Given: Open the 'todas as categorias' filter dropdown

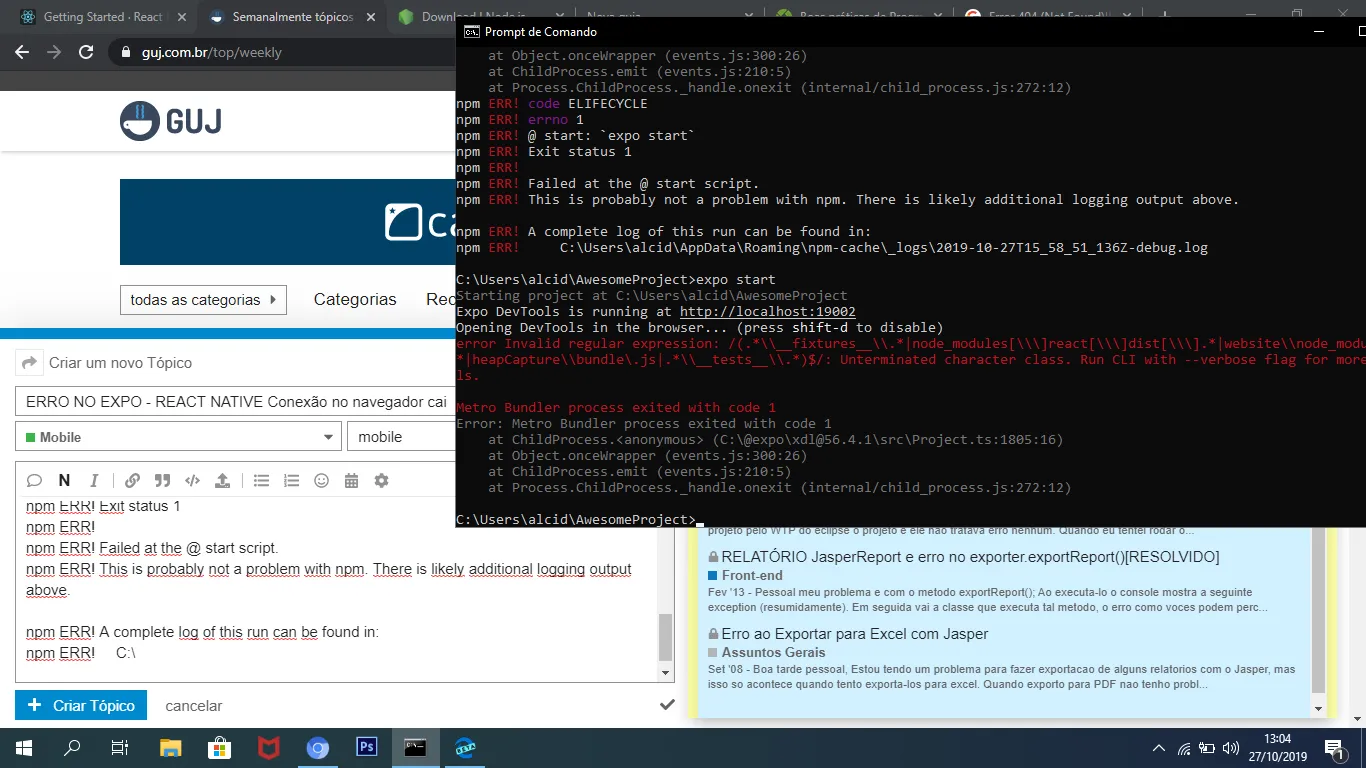Looking at the screenshot, I should pyautogui.click(x=202, y=300).
